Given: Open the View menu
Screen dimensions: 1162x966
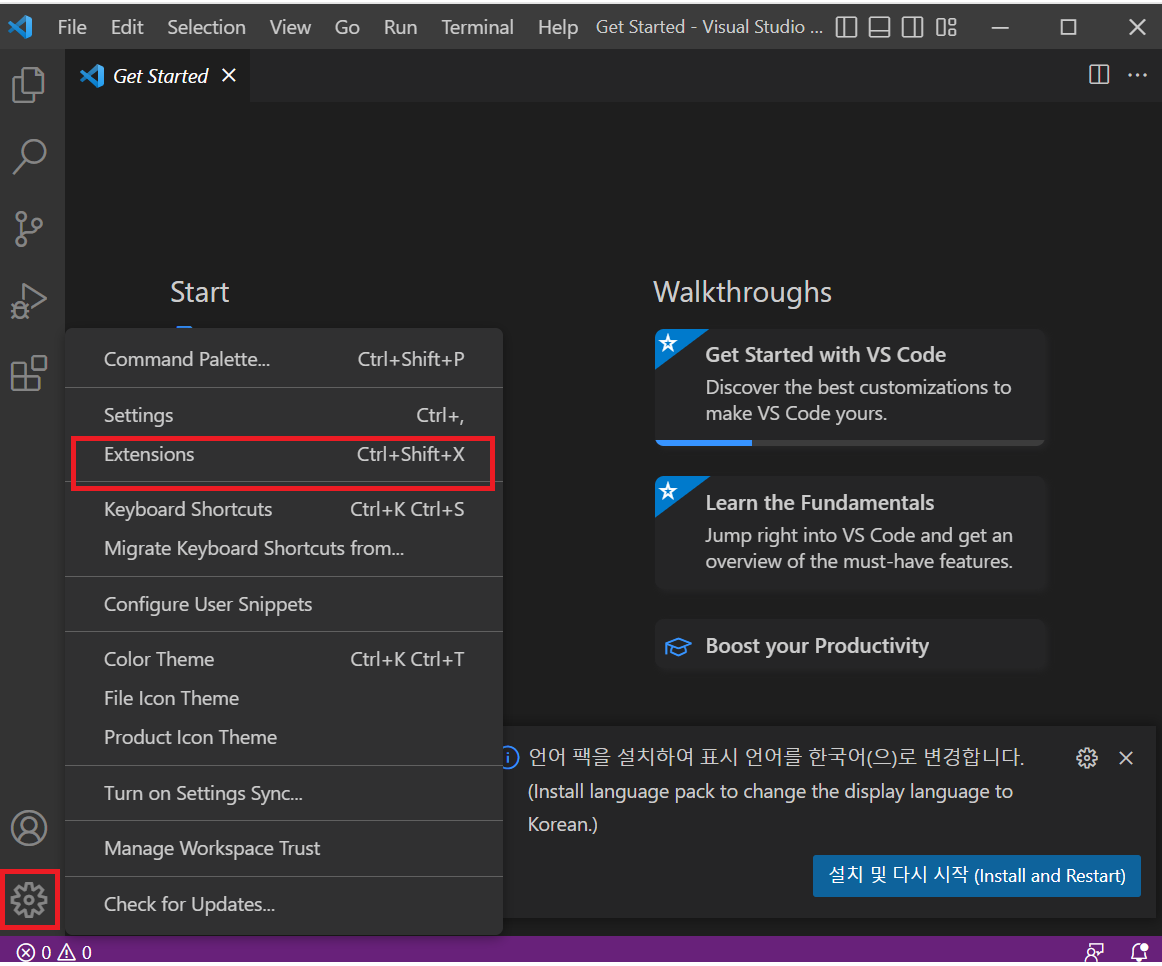Looking at the screenshot, I should pos(290,27).
